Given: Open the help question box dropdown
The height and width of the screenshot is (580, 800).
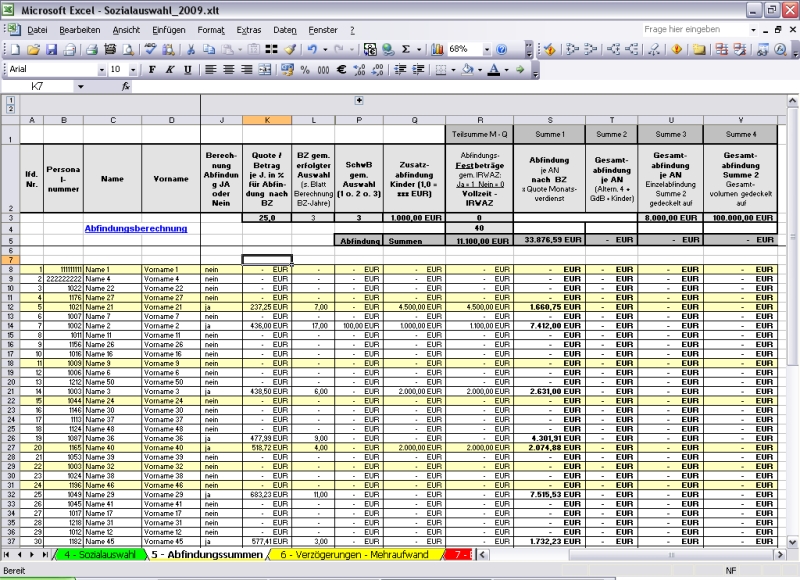Looking at the screenshot, I should 753,30.
